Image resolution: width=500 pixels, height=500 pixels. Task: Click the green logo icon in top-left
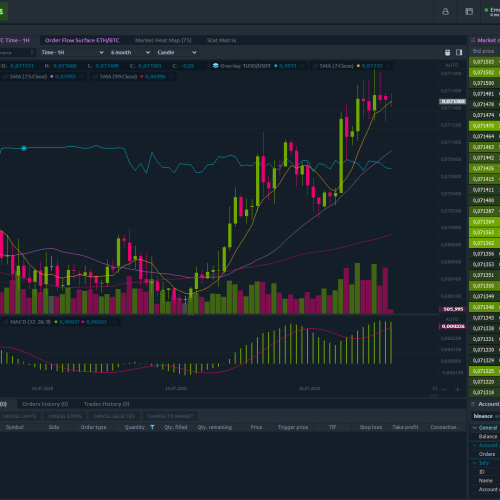[x=3, y=12]
